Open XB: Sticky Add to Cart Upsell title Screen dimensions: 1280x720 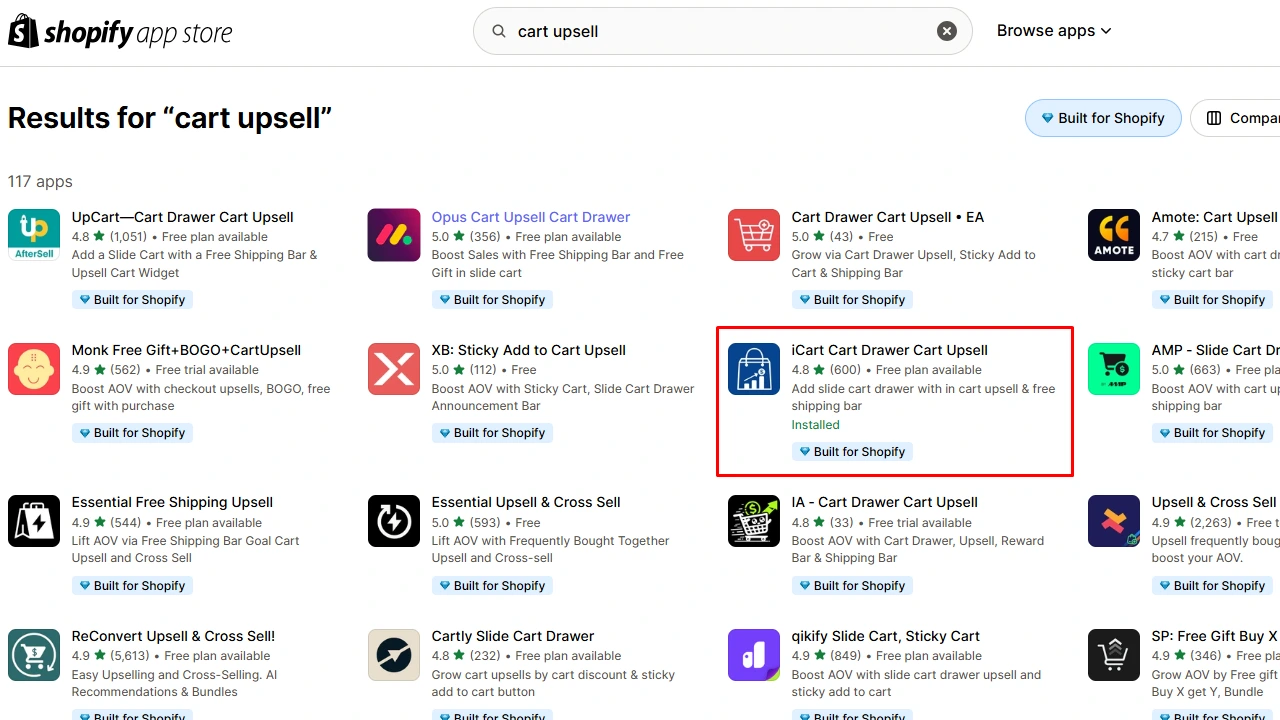pyautogui.click(x=529, y=350)
